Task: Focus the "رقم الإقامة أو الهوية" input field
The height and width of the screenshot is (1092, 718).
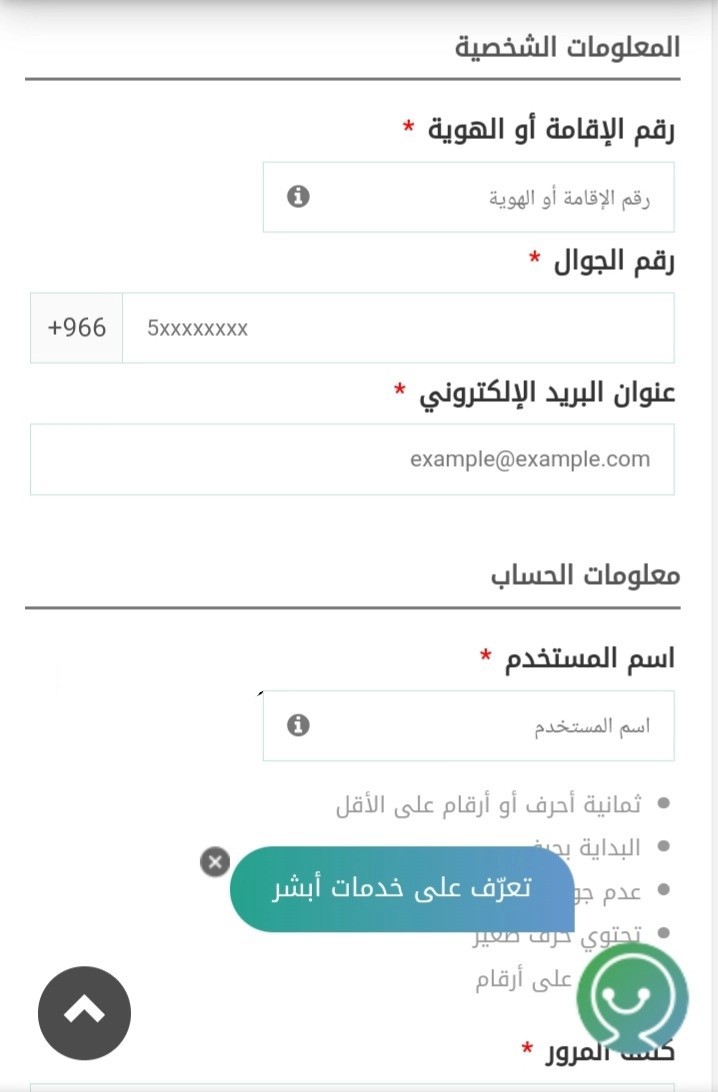Action: coord(469,197)
